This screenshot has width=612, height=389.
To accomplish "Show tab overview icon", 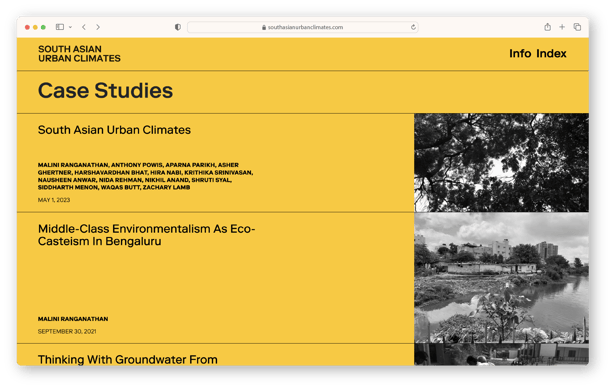I will [577, 27].
